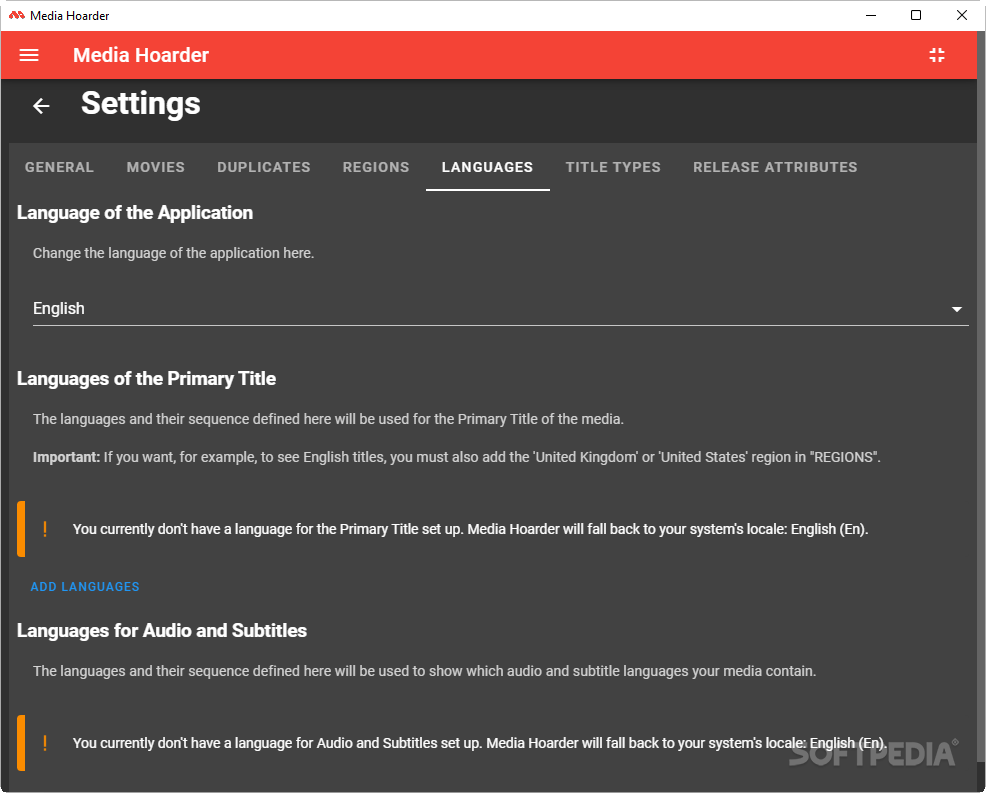Go to the Regions tab

pyautogui.click(x=375, y=167)
